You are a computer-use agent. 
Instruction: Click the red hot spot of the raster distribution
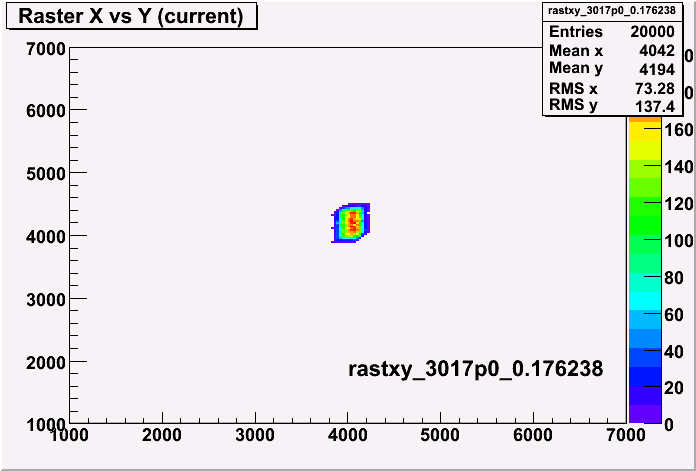pos(353,221)
